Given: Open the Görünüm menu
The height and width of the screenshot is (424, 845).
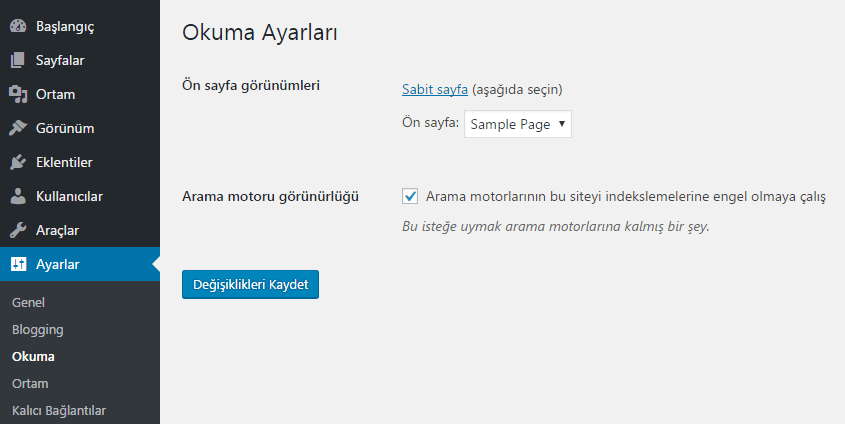Looking at the screenshot, I should click(80, 128).
